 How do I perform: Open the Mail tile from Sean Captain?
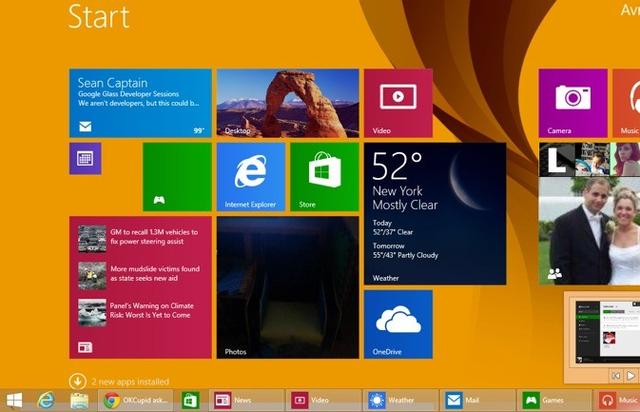coord(139,103)
